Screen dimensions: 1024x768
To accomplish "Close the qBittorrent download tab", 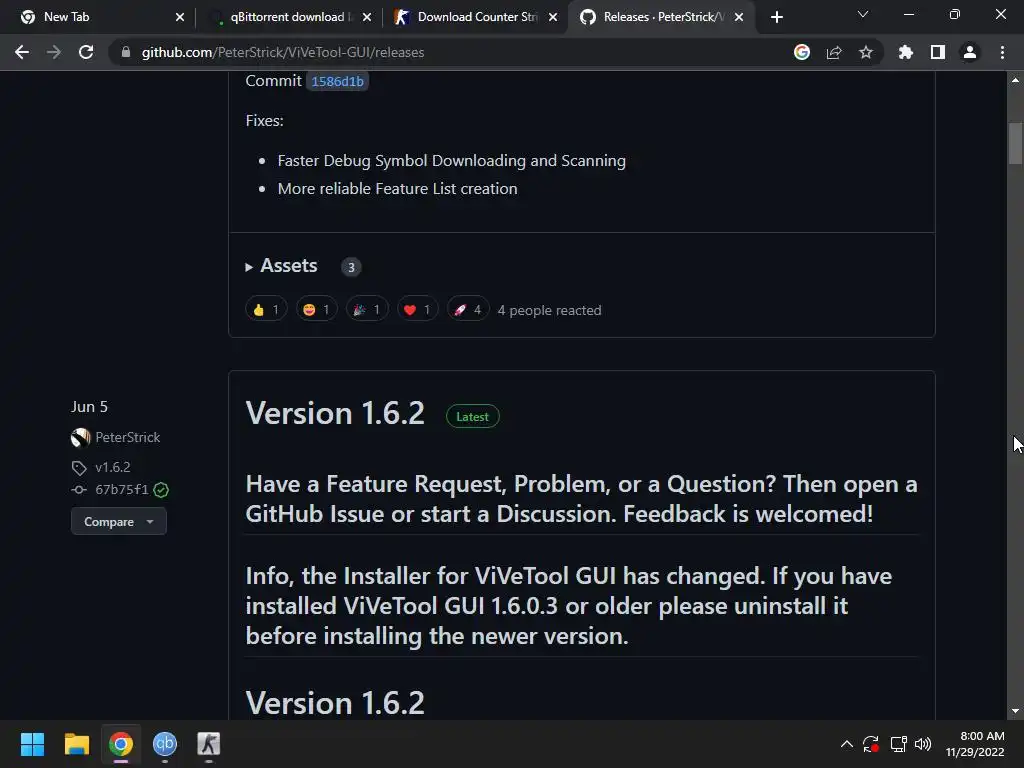I will click(367, 17).
